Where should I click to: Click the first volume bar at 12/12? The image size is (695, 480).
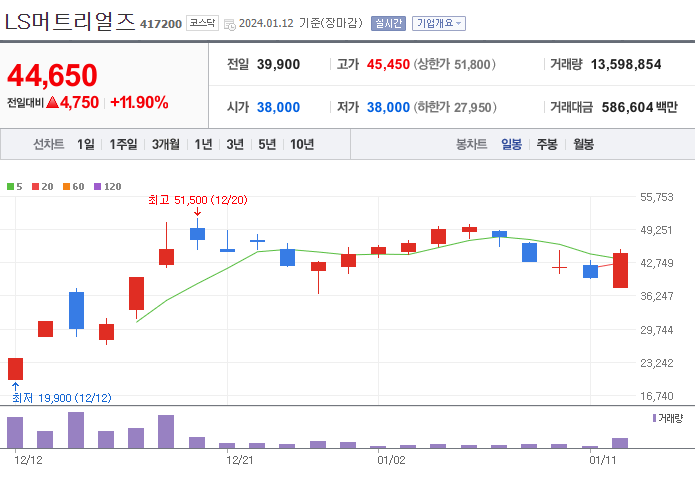15,432
